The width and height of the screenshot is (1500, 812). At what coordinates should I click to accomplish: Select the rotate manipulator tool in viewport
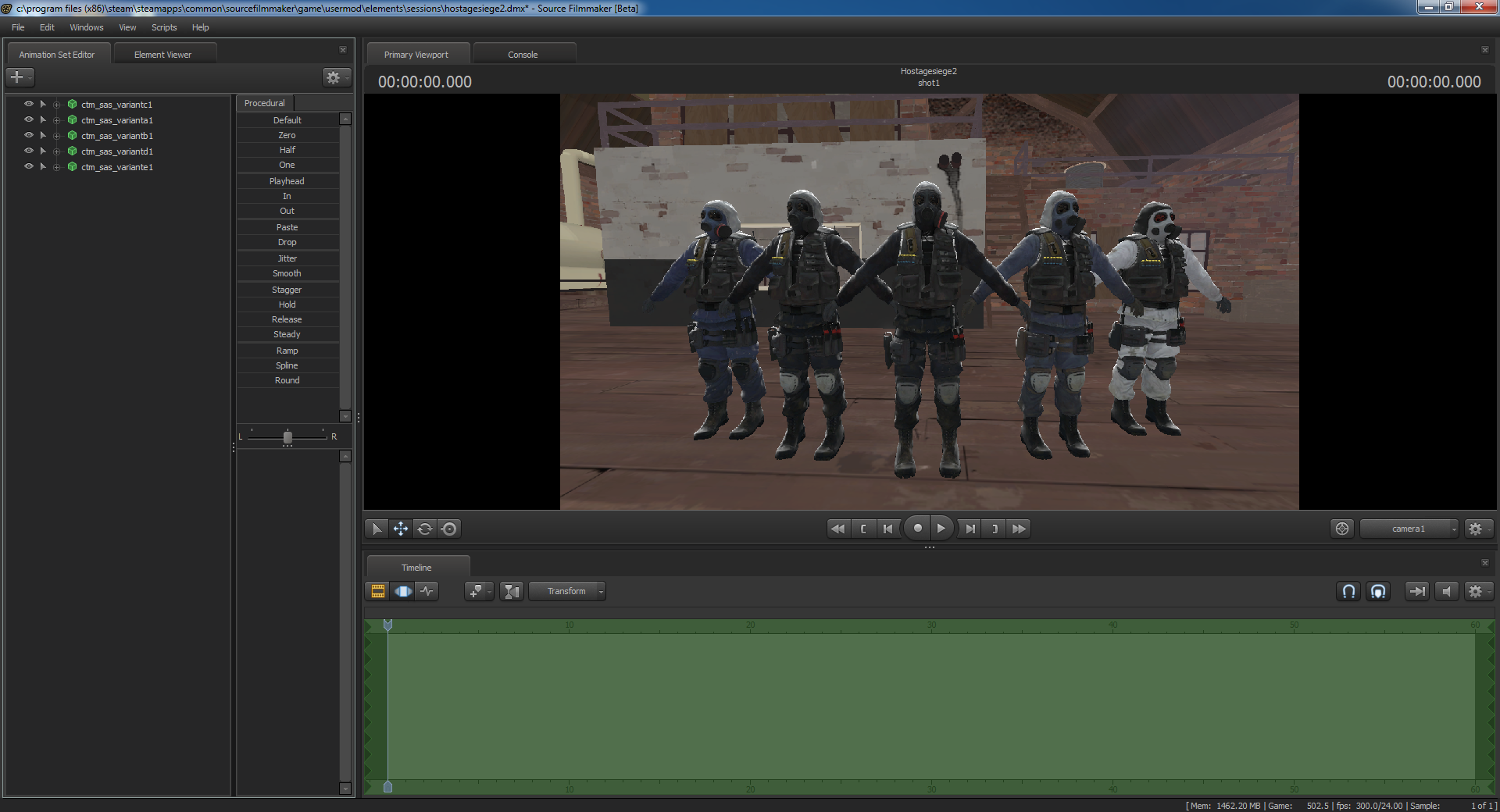click(425, 529)
